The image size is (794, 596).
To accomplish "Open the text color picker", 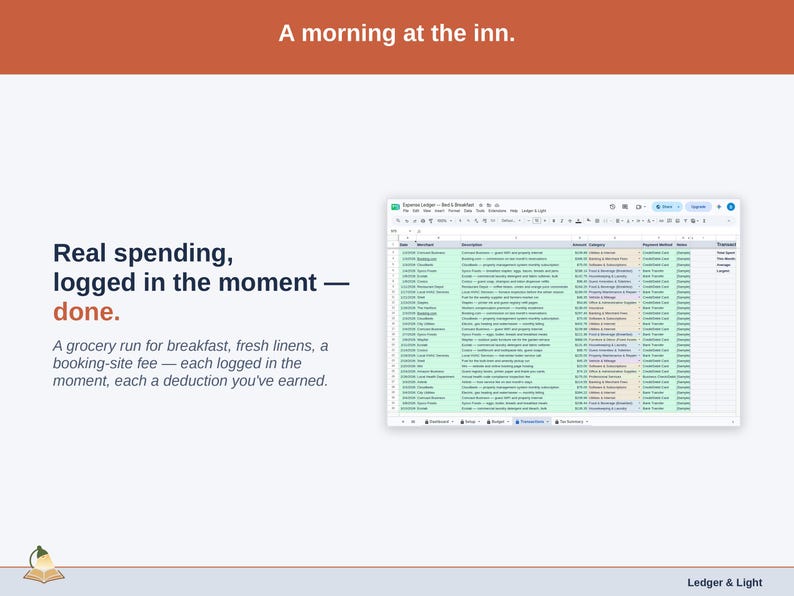I will click(578, 221).
